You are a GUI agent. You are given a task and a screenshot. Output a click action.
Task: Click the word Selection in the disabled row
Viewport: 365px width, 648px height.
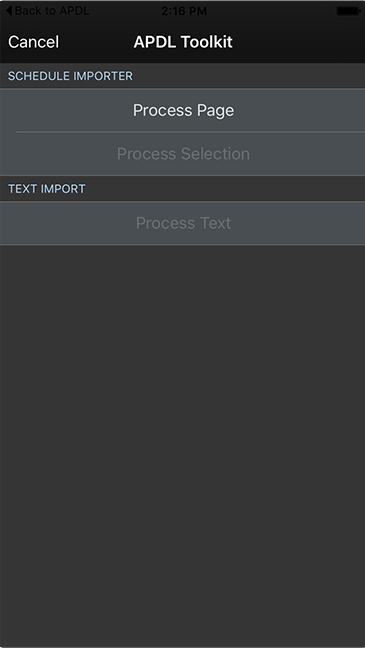(215, 154)
